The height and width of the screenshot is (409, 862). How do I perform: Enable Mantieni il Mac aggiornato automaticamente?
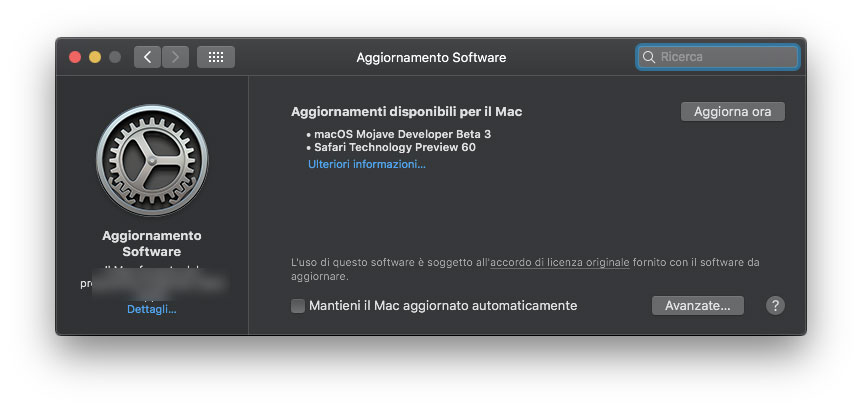click(x=298, y=306)
